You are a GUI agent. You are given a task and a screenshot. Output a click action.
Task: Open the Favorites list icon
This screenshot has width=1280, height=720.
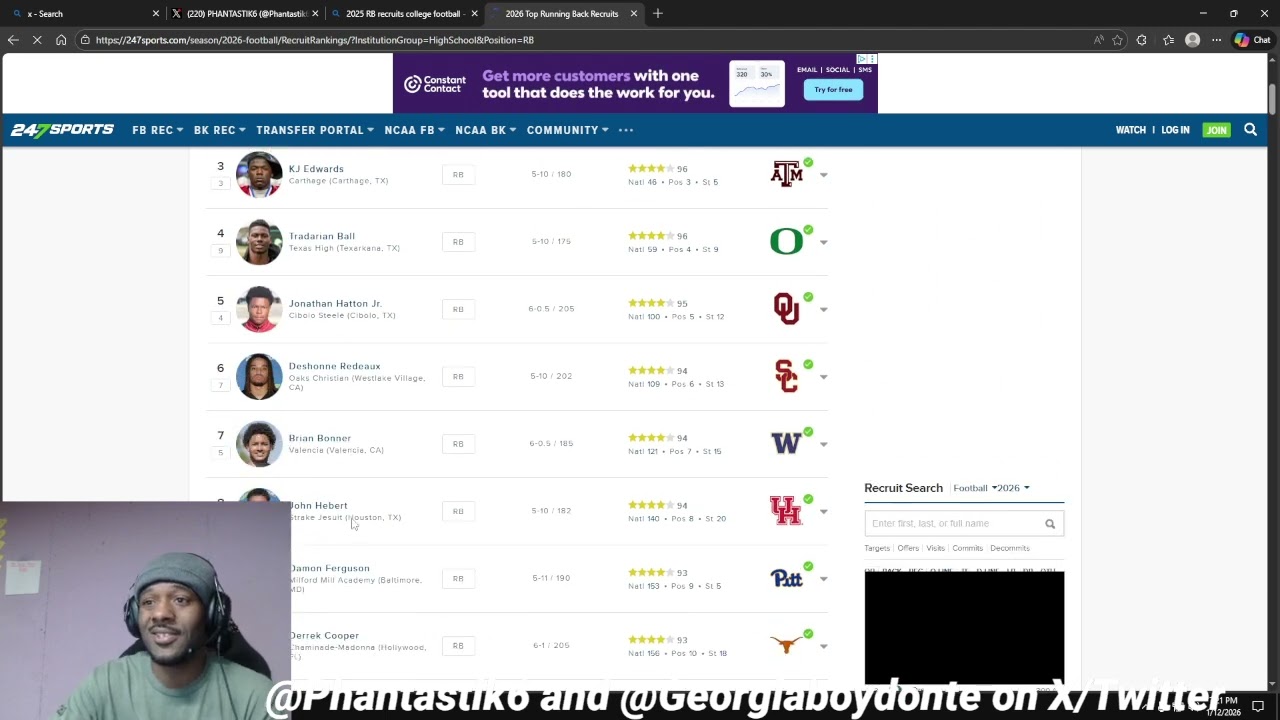(1168, 40)
